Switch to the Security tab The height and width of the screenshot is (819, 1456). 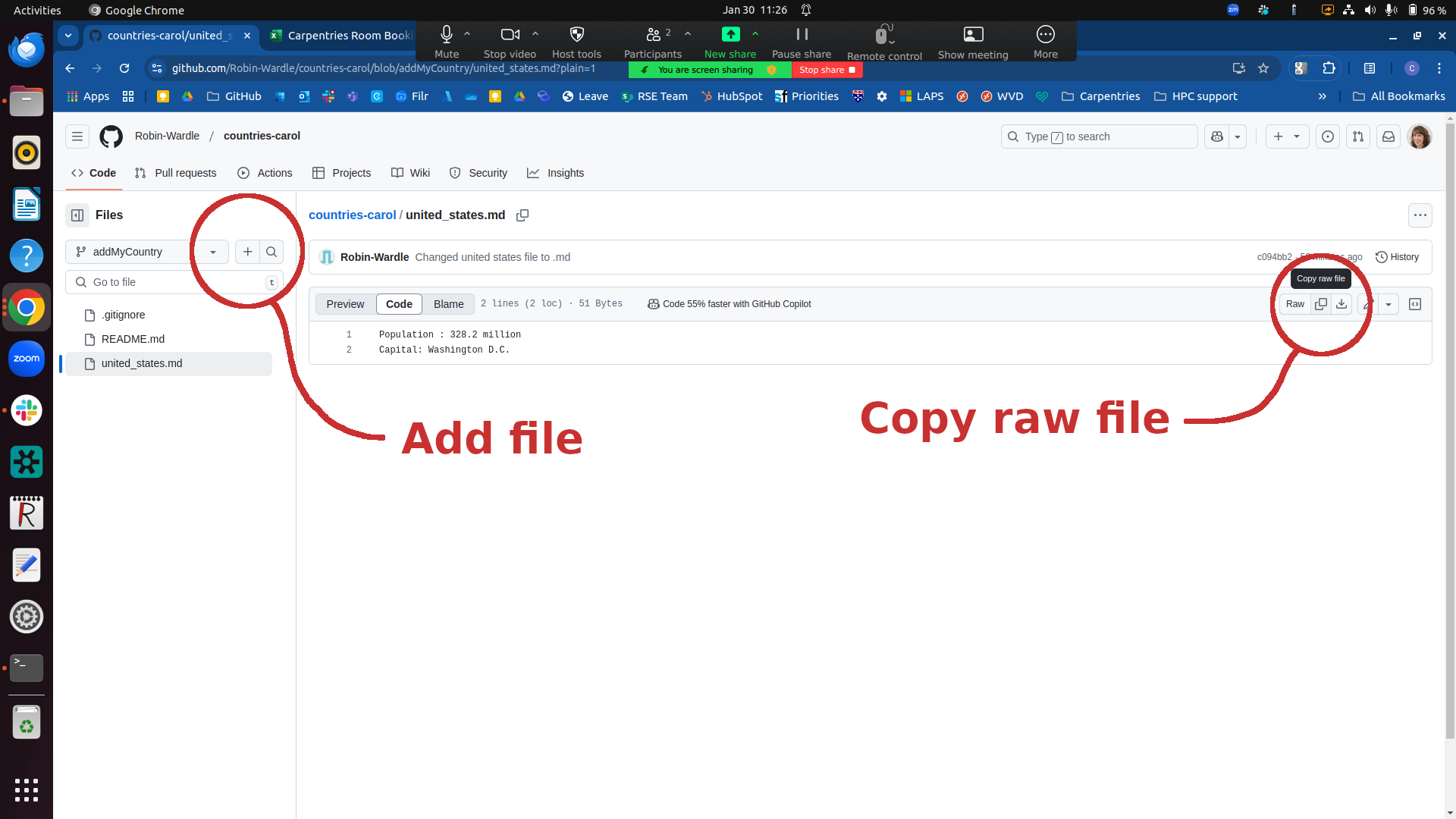pyautogui.click(x=479, y=173)
